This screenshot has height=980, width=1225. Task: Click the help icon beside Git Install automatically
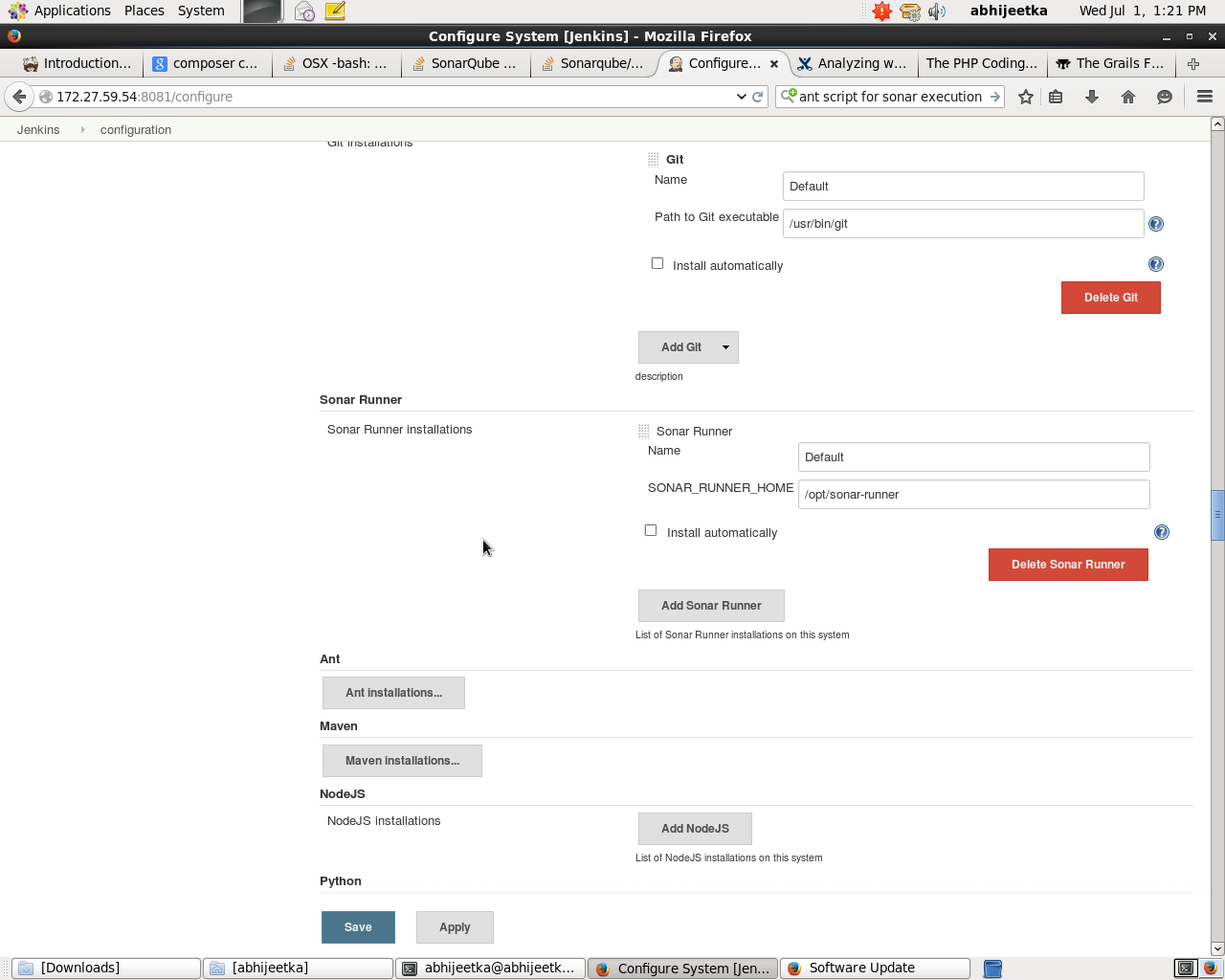[1156, 264]
